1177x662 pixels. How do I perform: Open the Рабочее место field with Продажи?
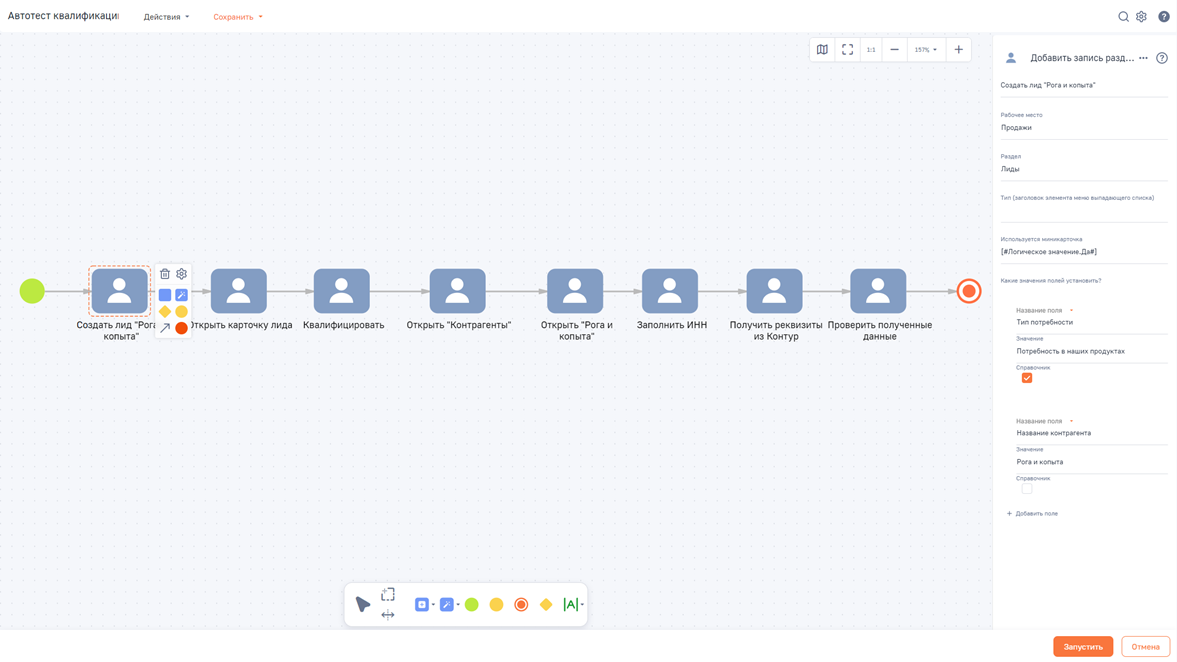coord(1084,128)
